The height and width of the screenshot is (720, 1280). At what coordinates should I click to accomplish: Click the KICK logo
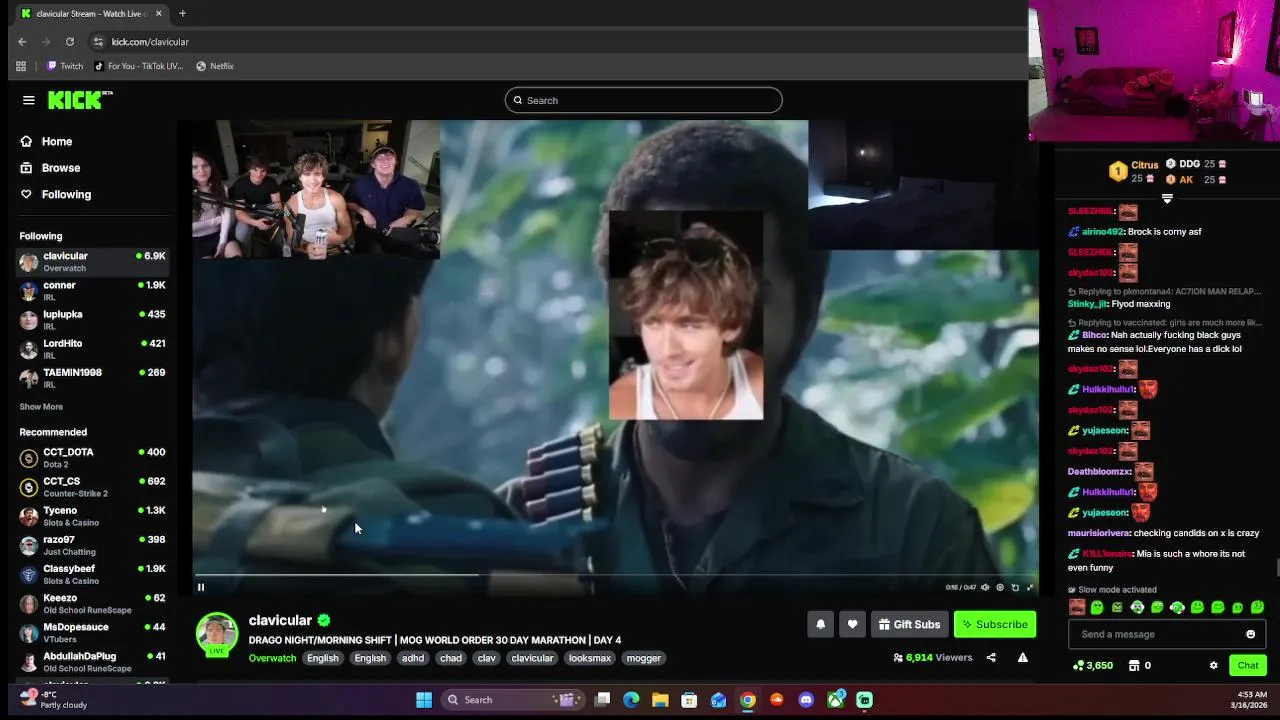[79, 100]
